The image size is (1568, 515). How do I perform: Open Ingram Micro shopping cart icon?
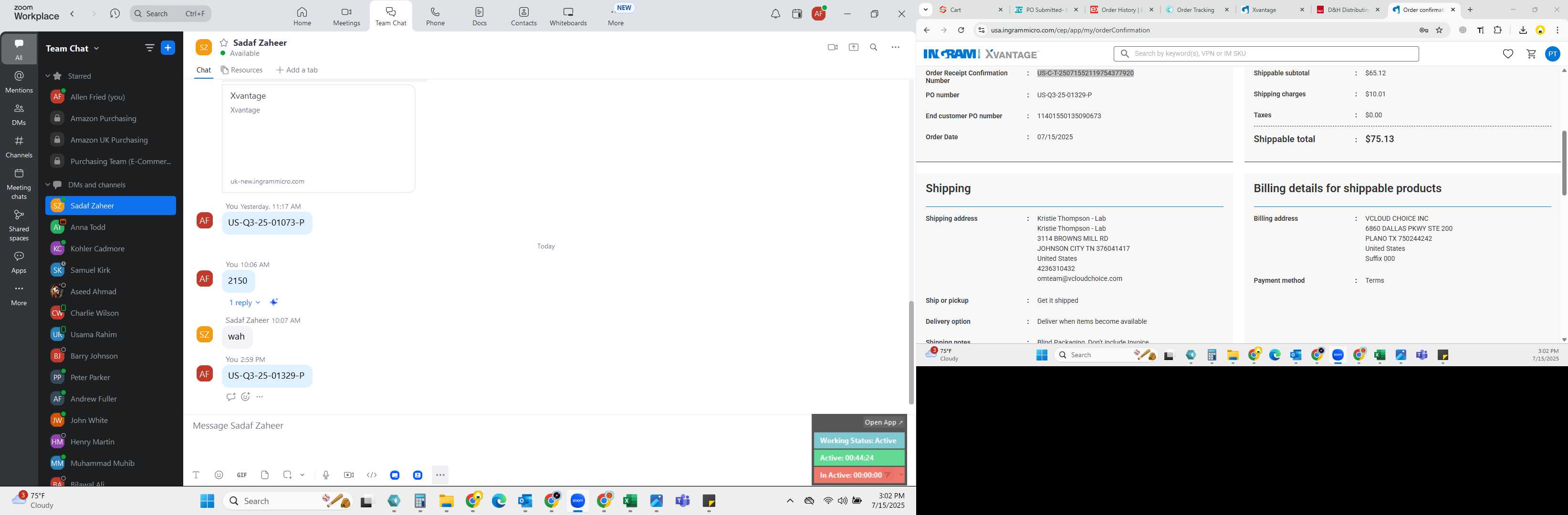[1531, 54]
